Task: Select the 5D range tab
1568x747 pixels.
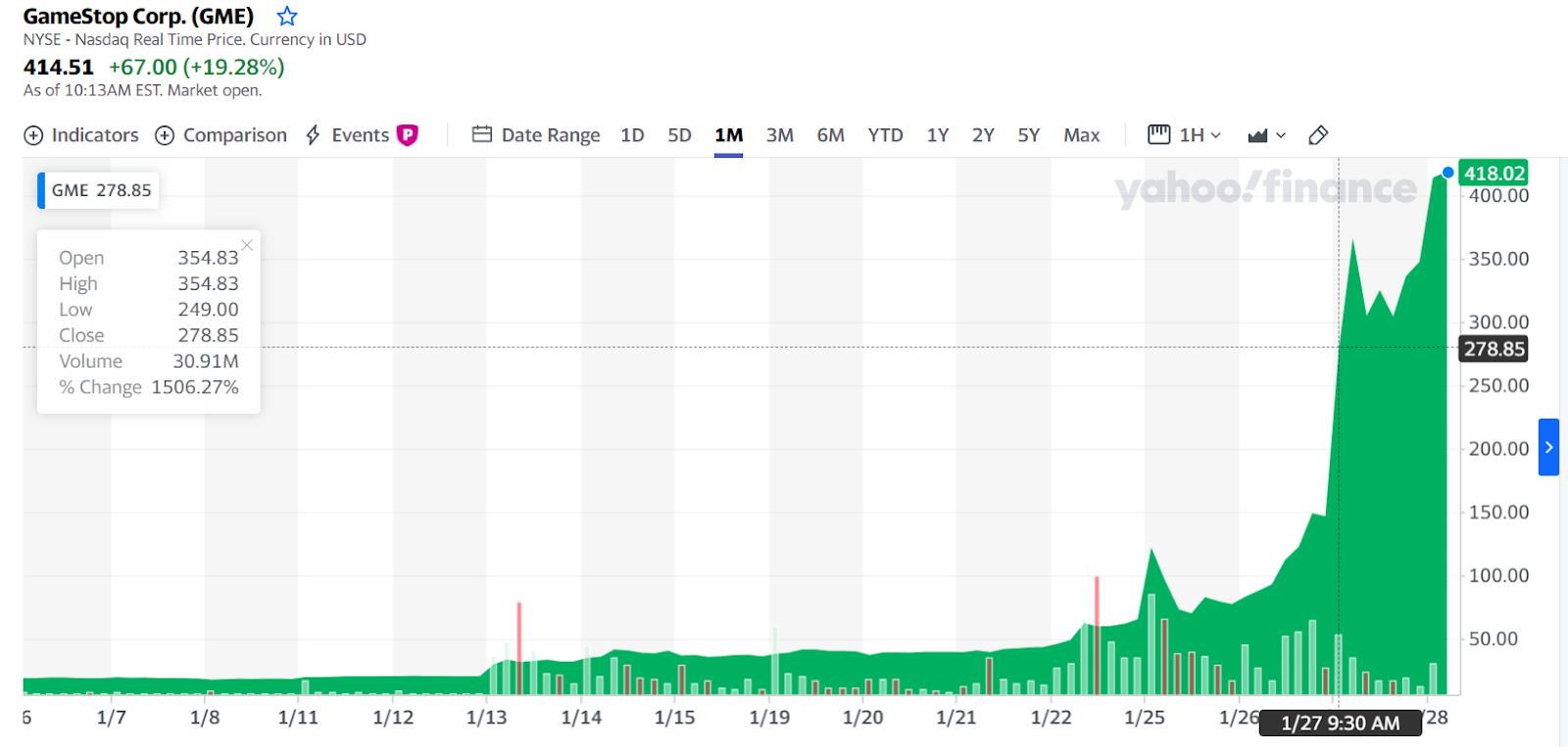Action: pos(679,135)
